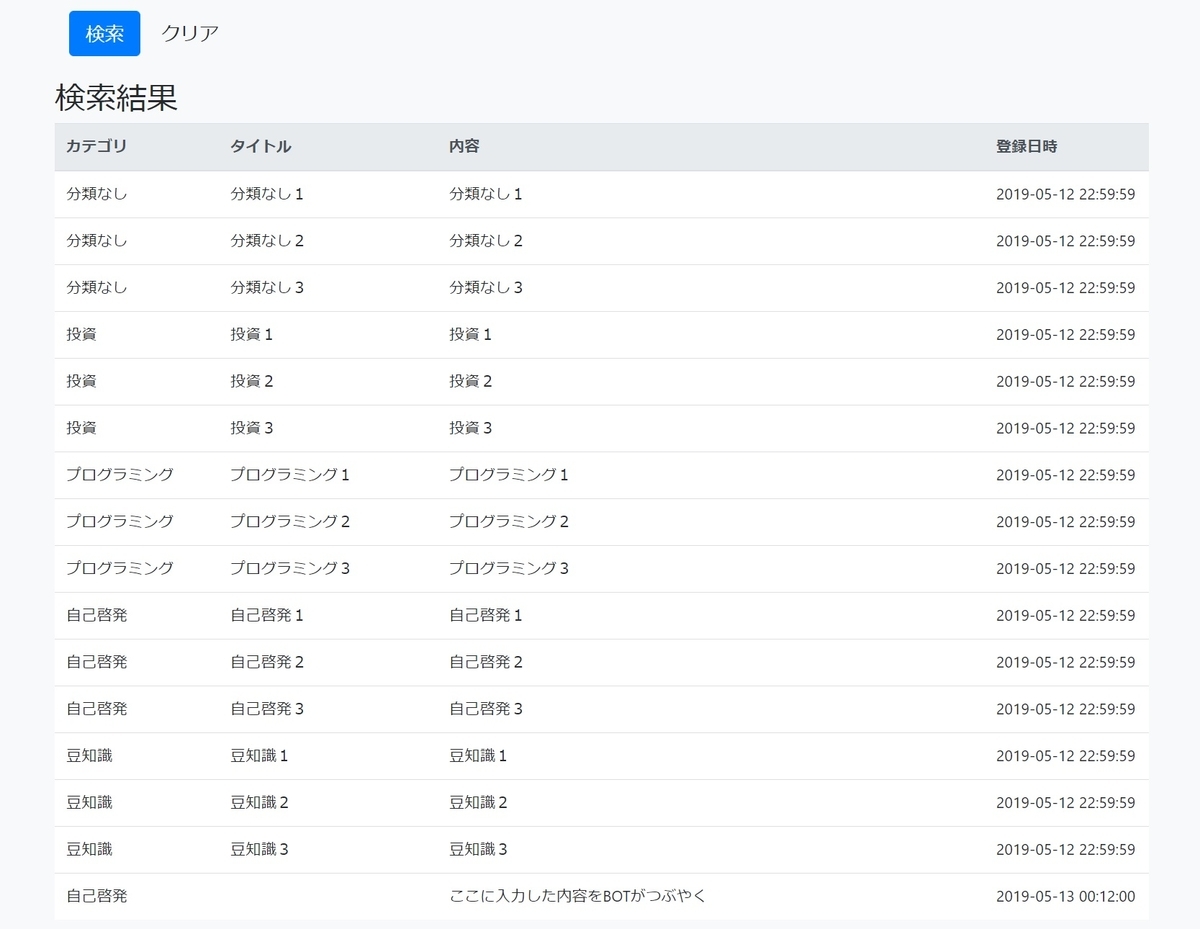Click timestamp in the 投資 2 row

click(x=1065, y=382)
